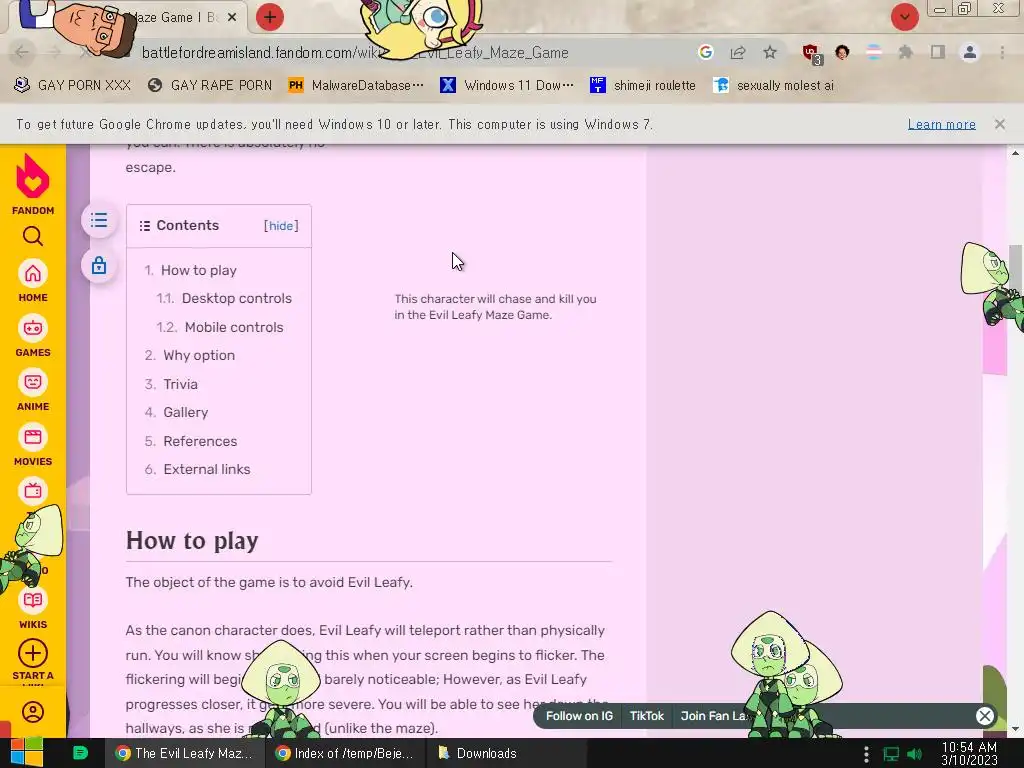Viewport: 1024px width, 768px height.
Task: Close the Follow on IG banner
Action: (x=984, y=716)
